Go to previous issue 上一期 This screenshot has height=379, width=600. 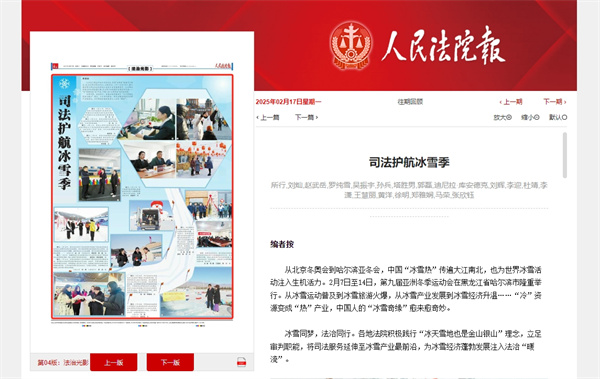(x=511, y=102)
